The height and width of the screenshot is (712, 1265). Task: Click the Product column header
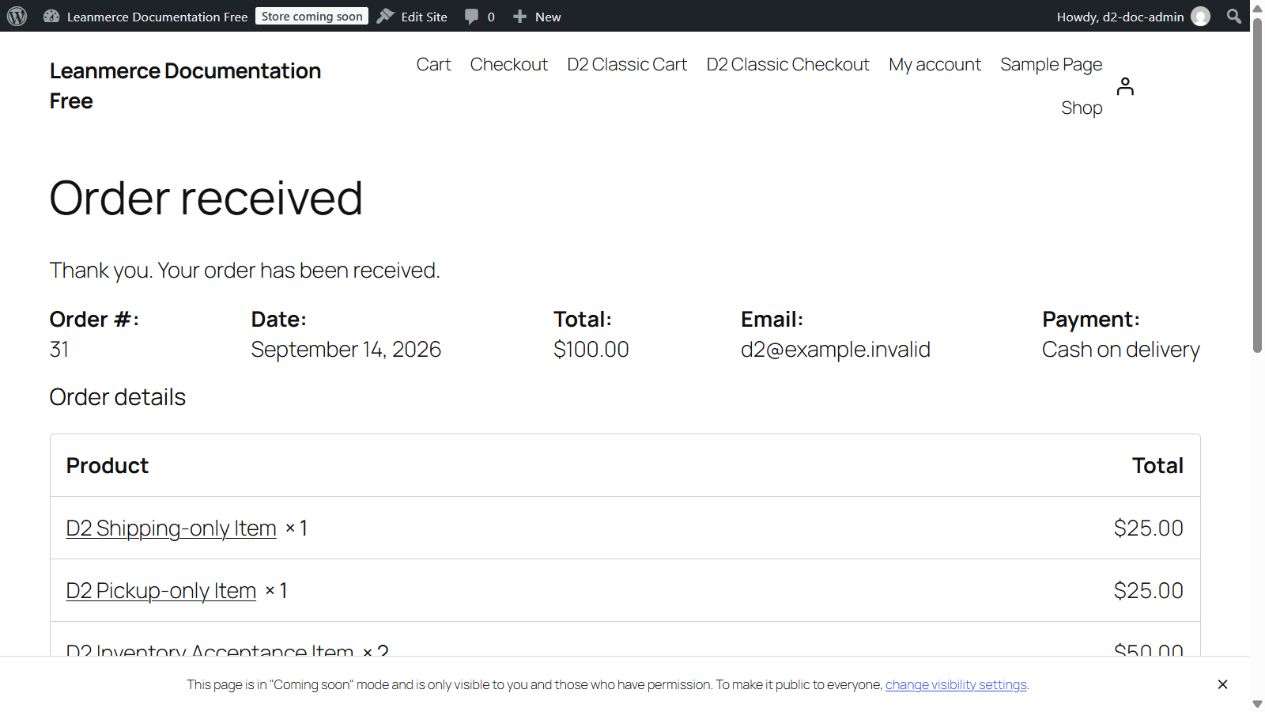click(x=107, y=465)
